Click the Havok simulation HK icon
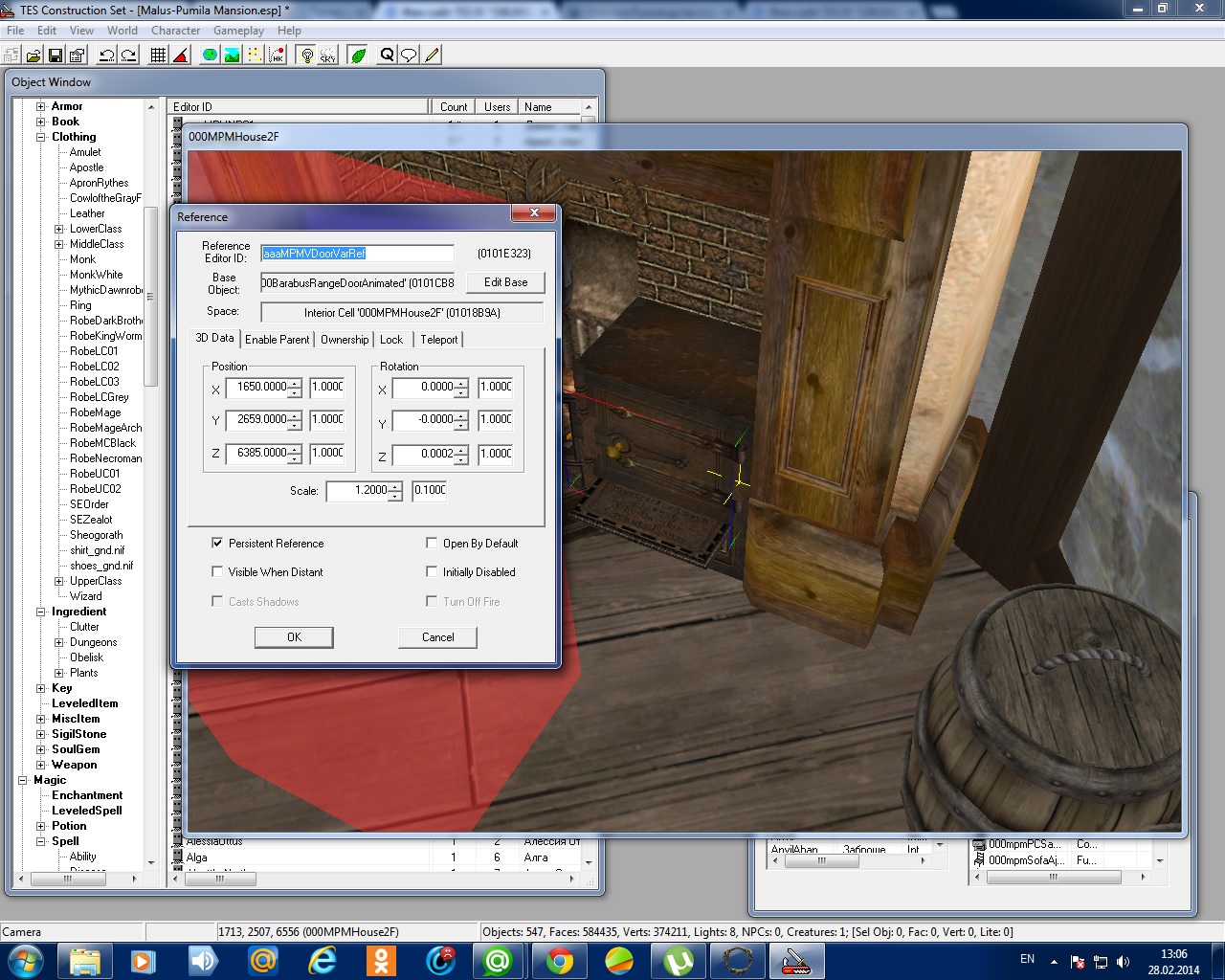 tap(277, 56)
